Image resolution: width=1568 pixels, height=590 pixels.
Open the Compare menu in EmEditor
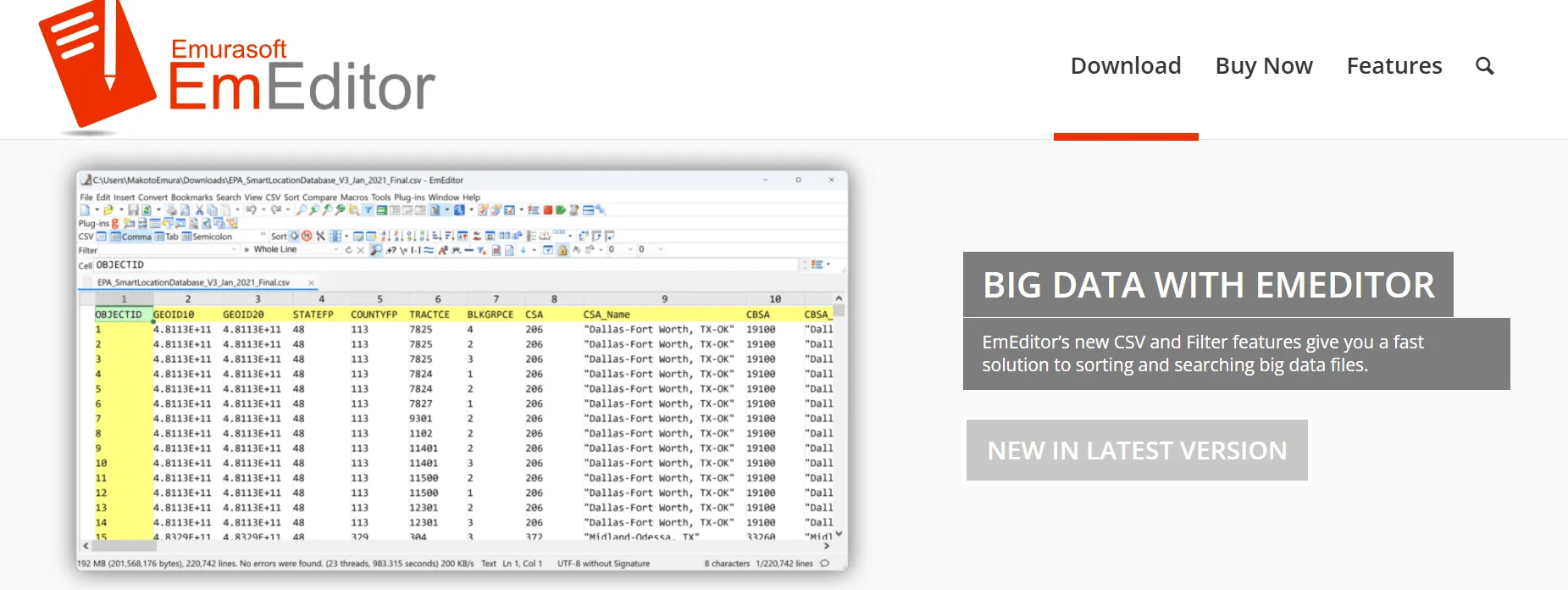[319, 197]
